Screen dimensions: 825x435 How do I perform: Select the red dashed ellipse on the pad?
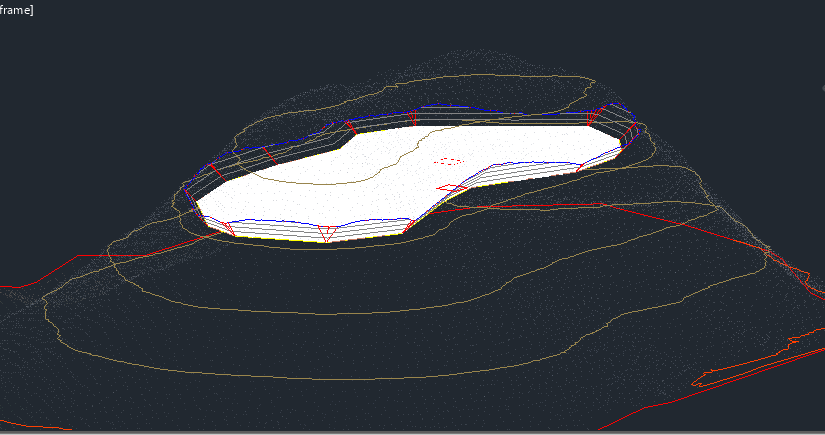tap(449, 161)
